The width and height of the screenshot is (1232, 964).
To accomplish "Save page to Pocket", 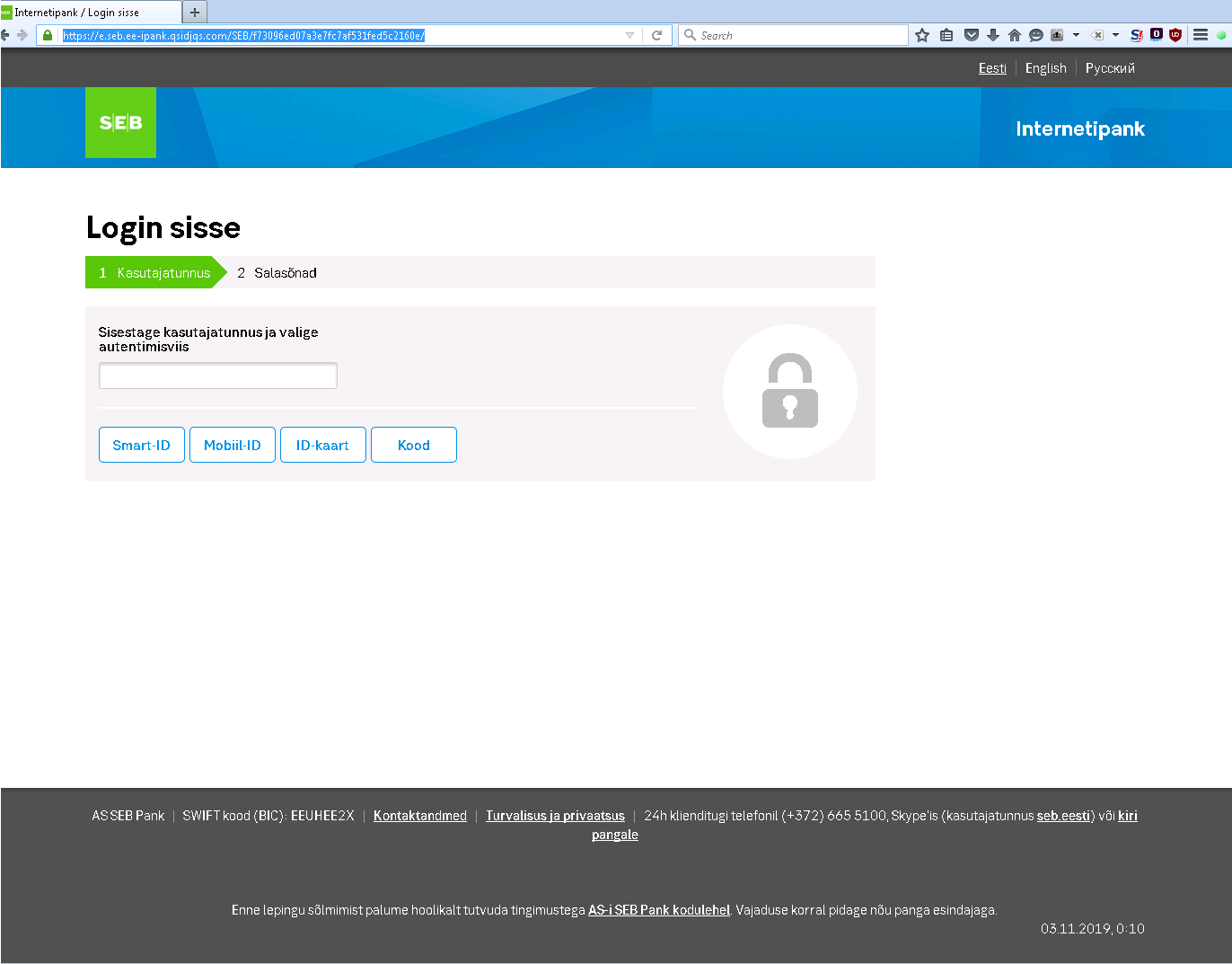I will [971, 35].
